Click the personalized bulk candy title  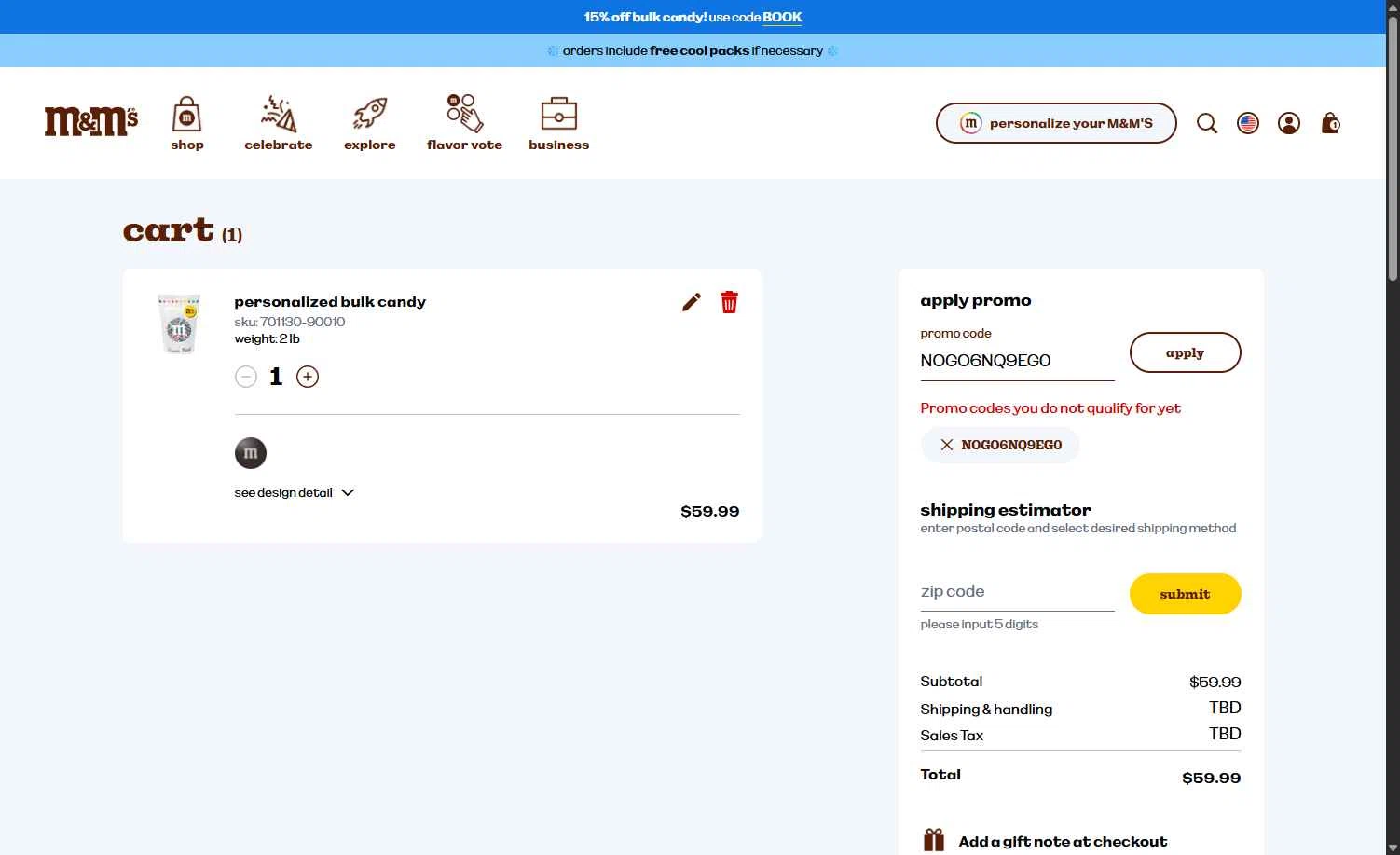pyautogui.click(x=330, y=302)
